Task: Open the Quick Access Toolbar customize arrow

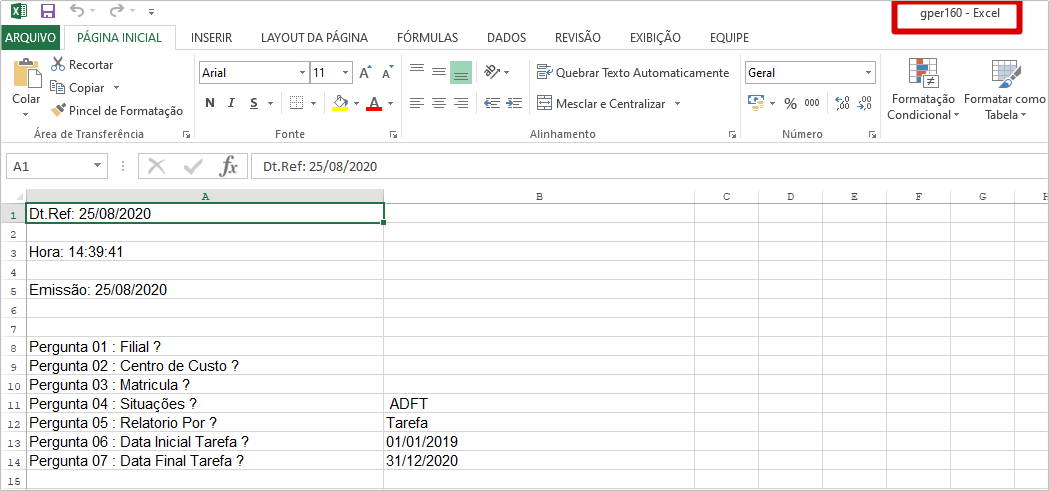Action: tap(151, 12)
